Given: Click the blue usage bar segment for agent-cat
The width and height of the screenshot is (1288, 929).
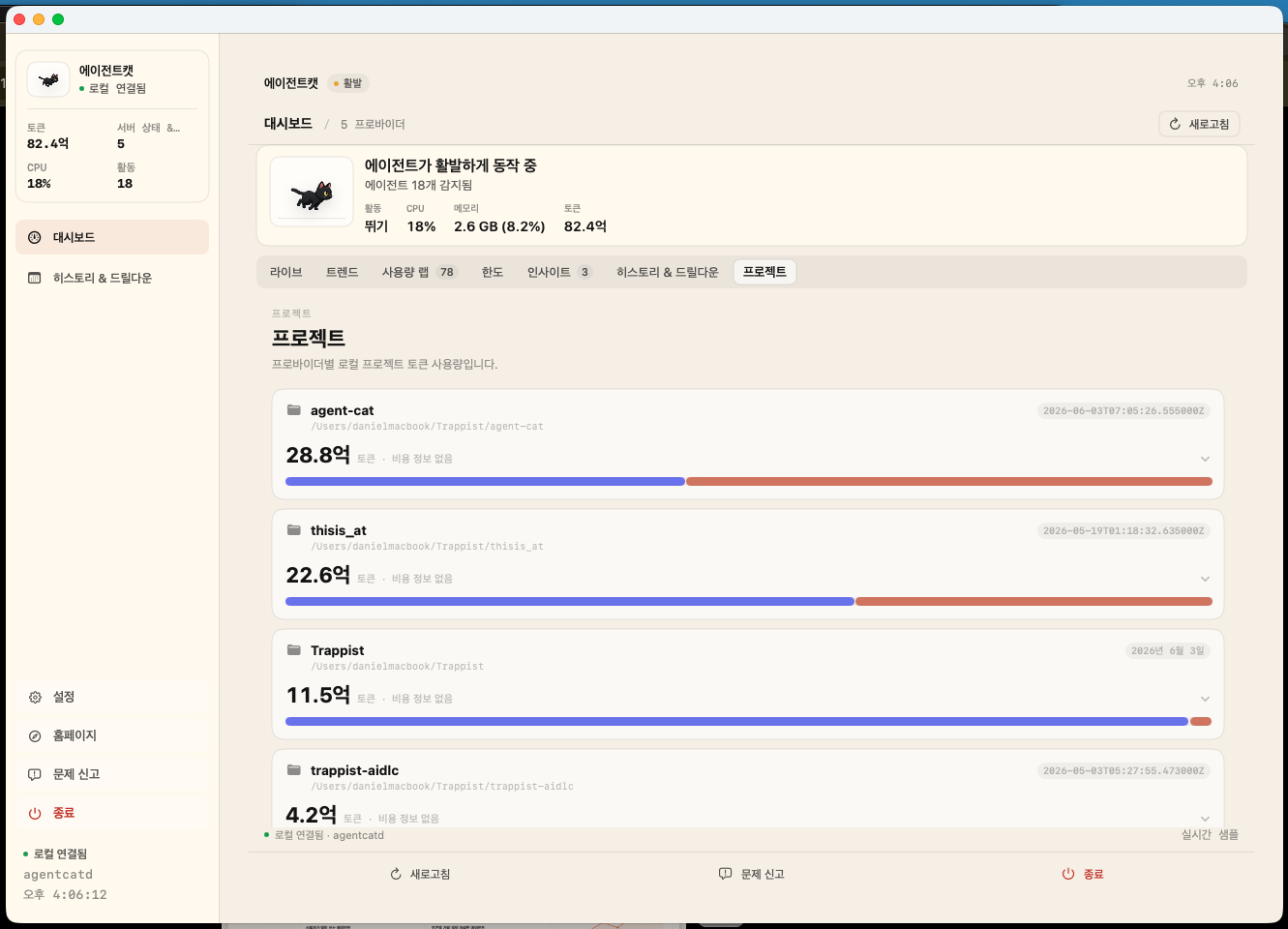Looking at the screenshot, I should coord(485,481).
